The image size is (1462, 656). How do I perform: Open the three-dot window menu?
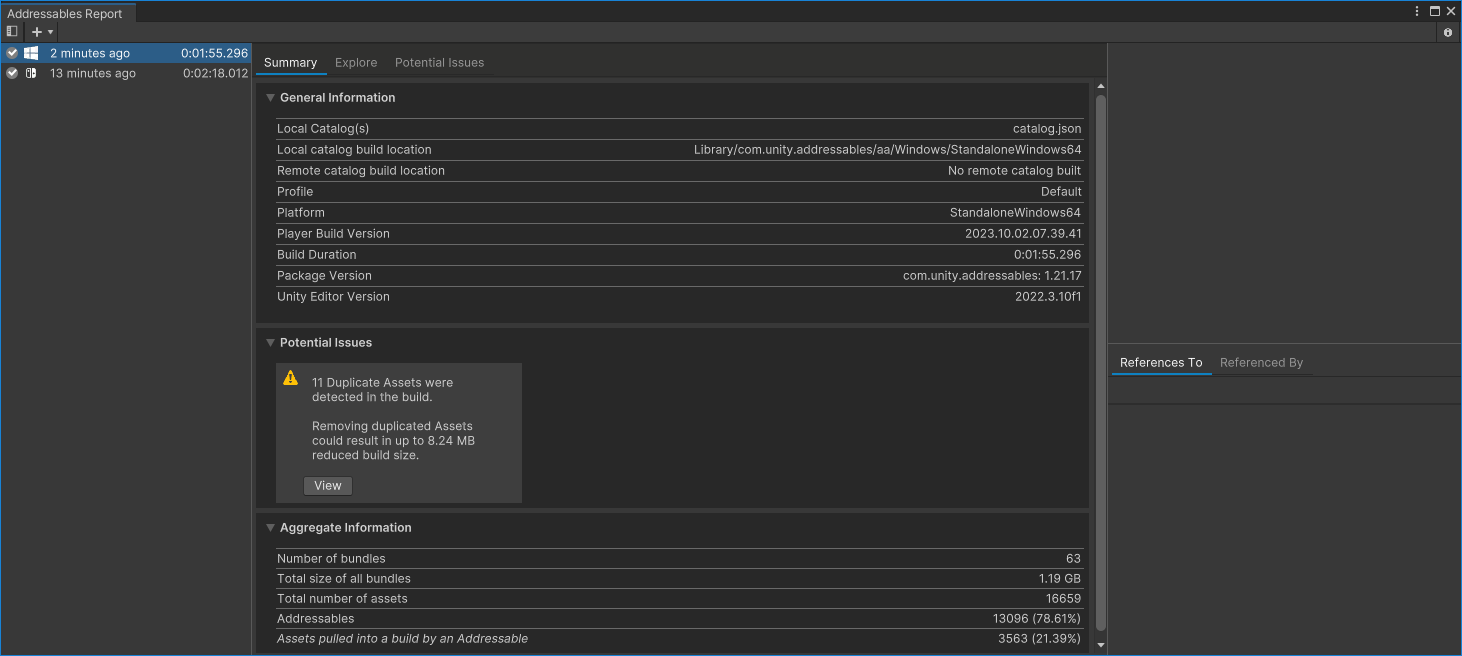pos(1416,9)
